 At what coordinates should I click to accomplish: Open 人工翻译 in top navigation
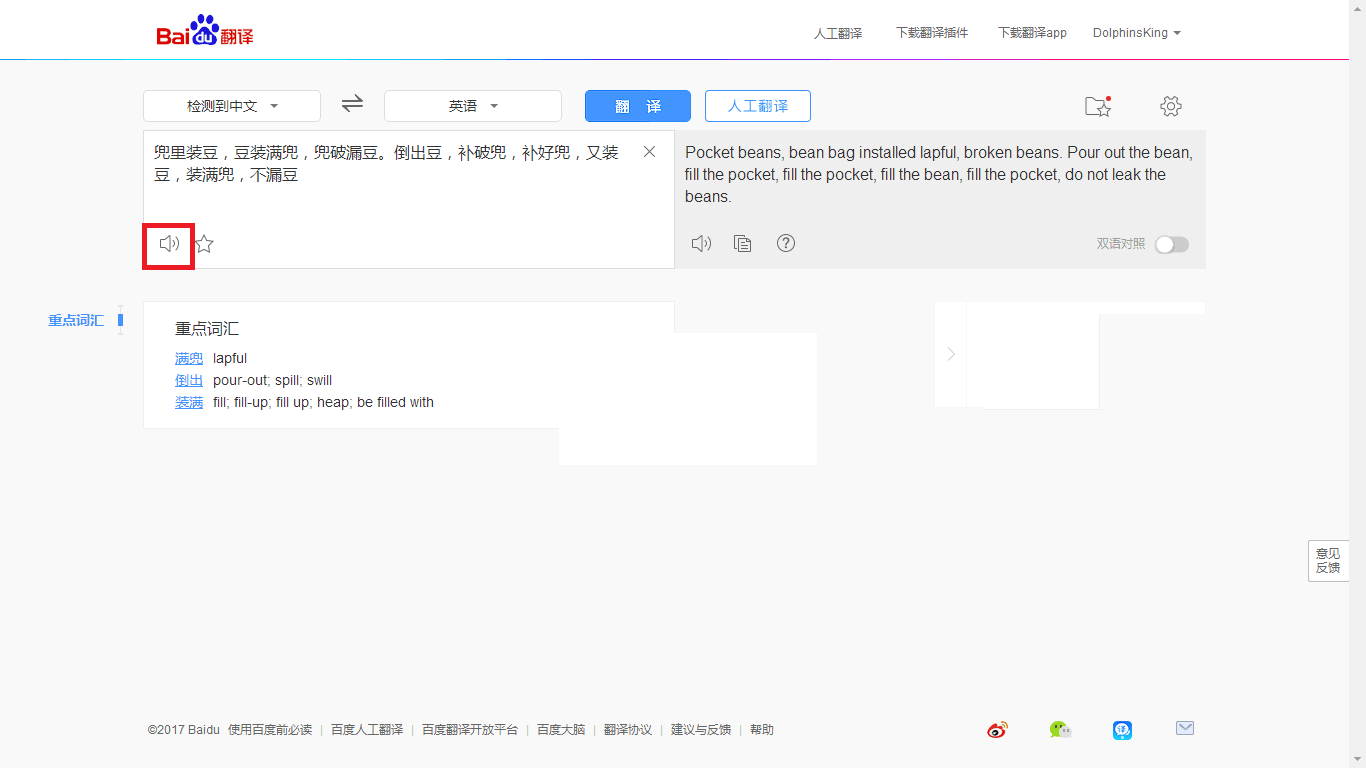point(838,33)
